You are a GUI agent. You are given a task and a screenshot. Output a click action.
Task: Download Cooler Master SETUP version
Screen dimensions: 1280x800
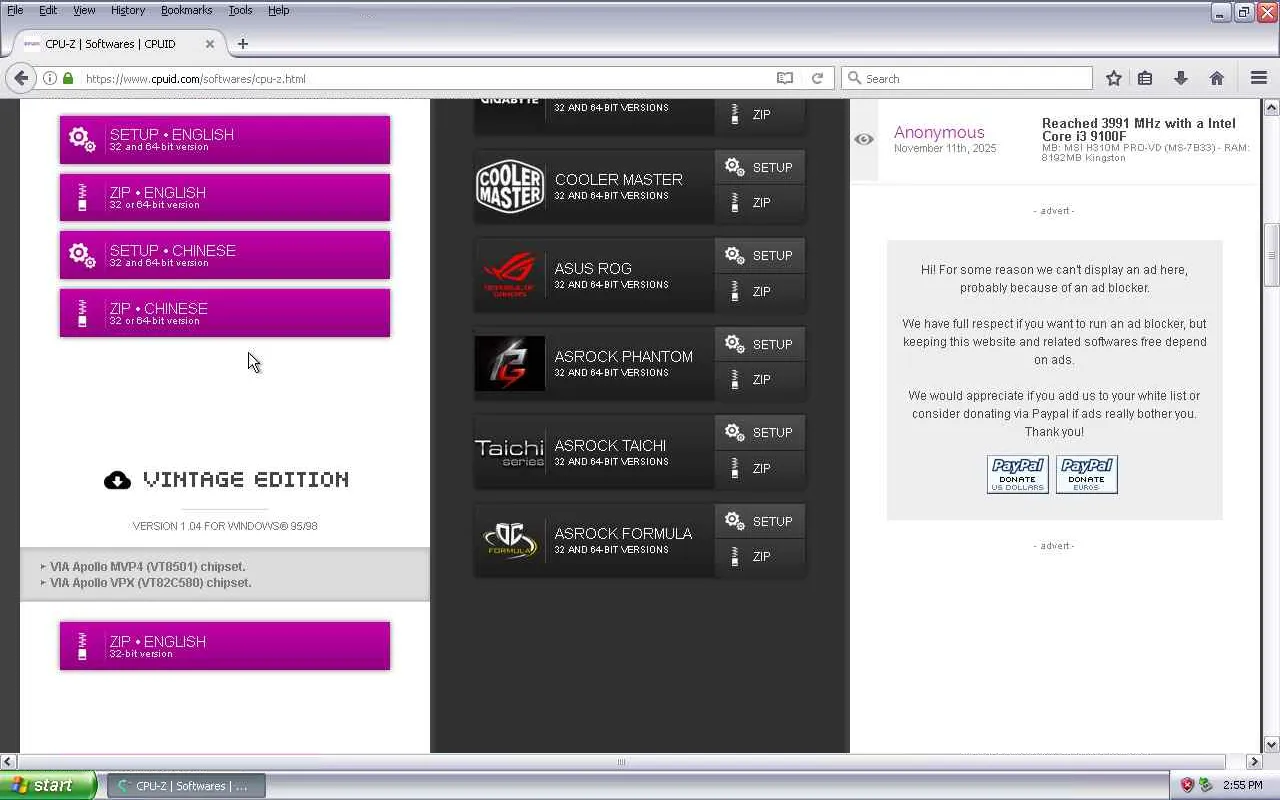tap(760, 167)
